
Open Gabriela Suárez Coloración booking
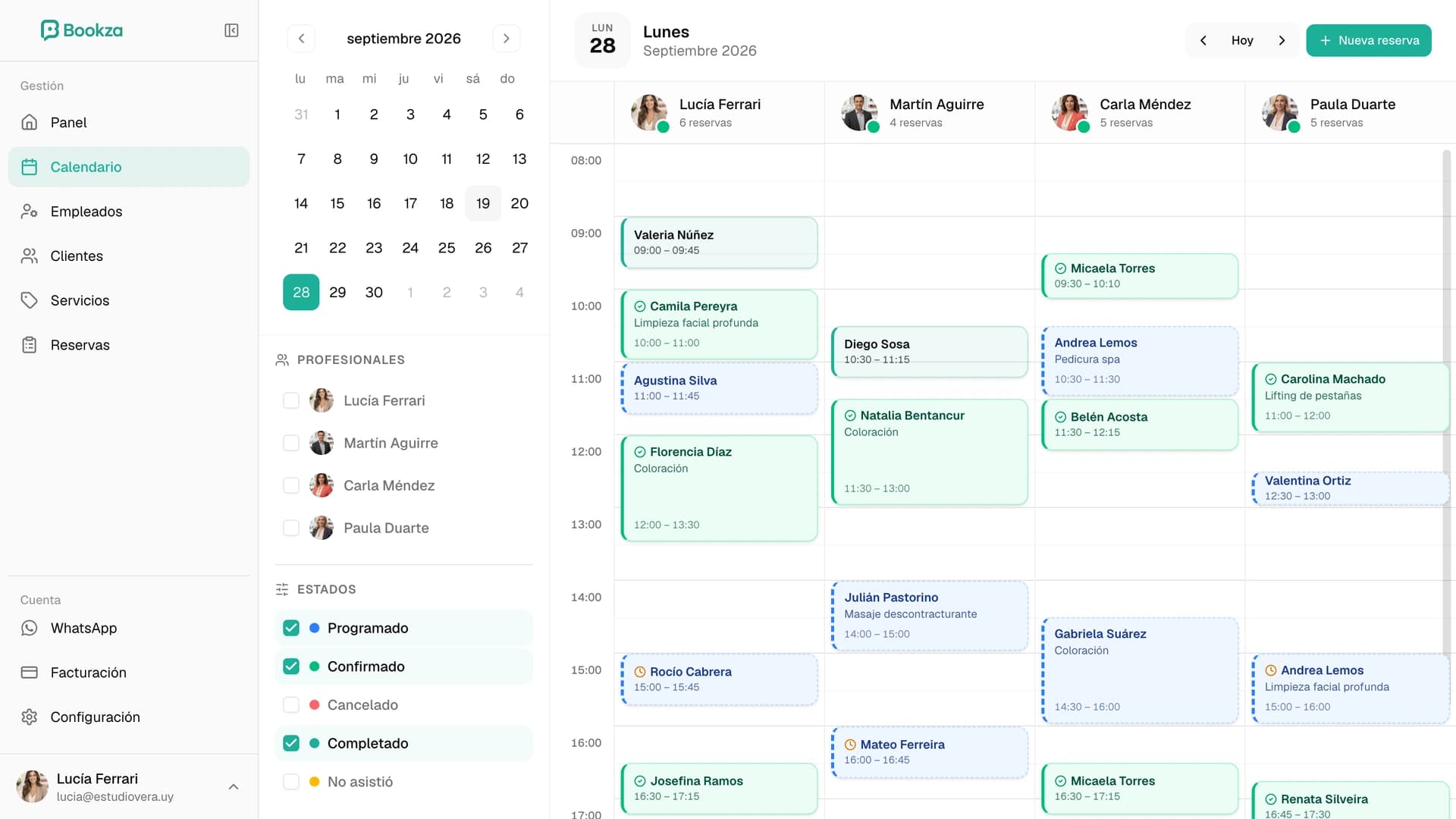1140,670
